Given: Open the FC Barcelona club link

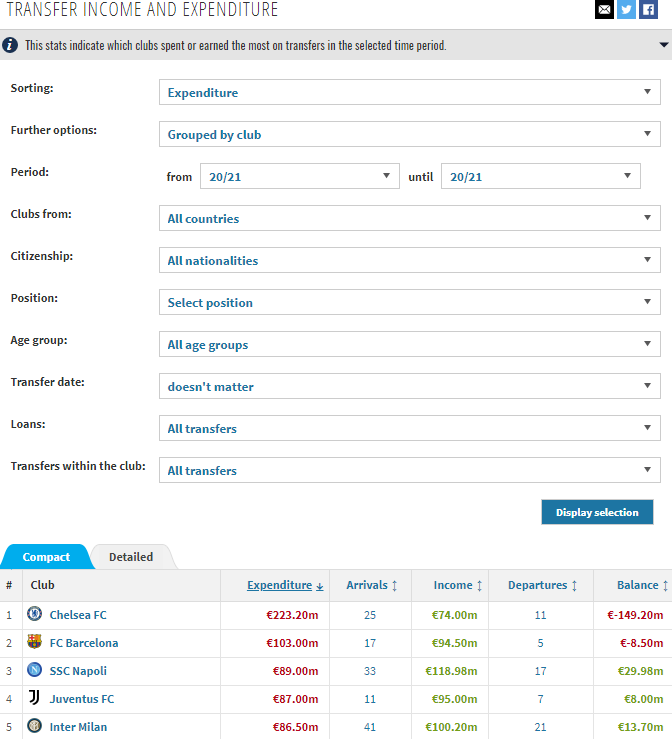Looking at the screenshot, I should (84, 643).
